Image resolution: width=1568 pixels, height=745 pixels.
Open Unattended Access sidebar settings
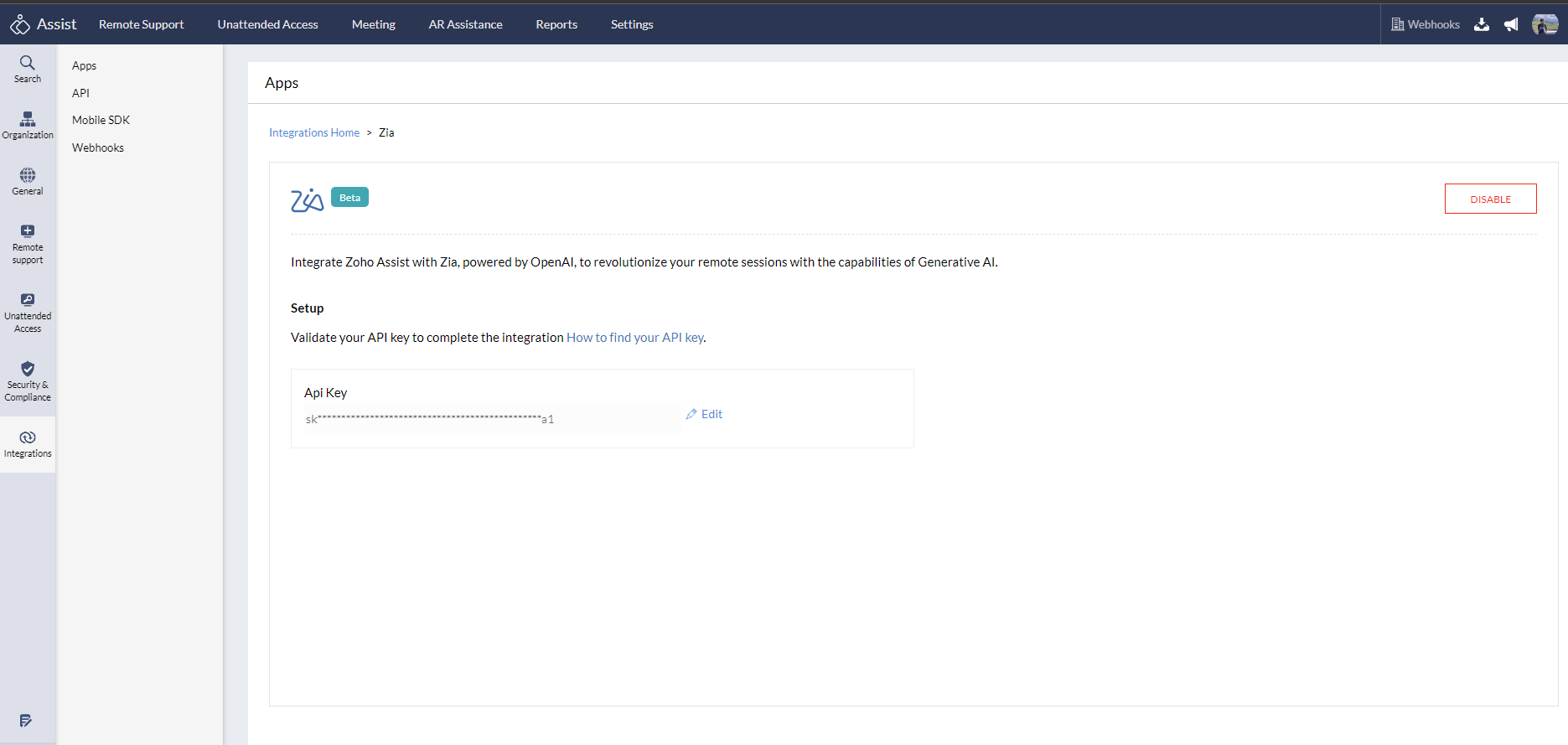pyautogui.click(x=28, y=313)
